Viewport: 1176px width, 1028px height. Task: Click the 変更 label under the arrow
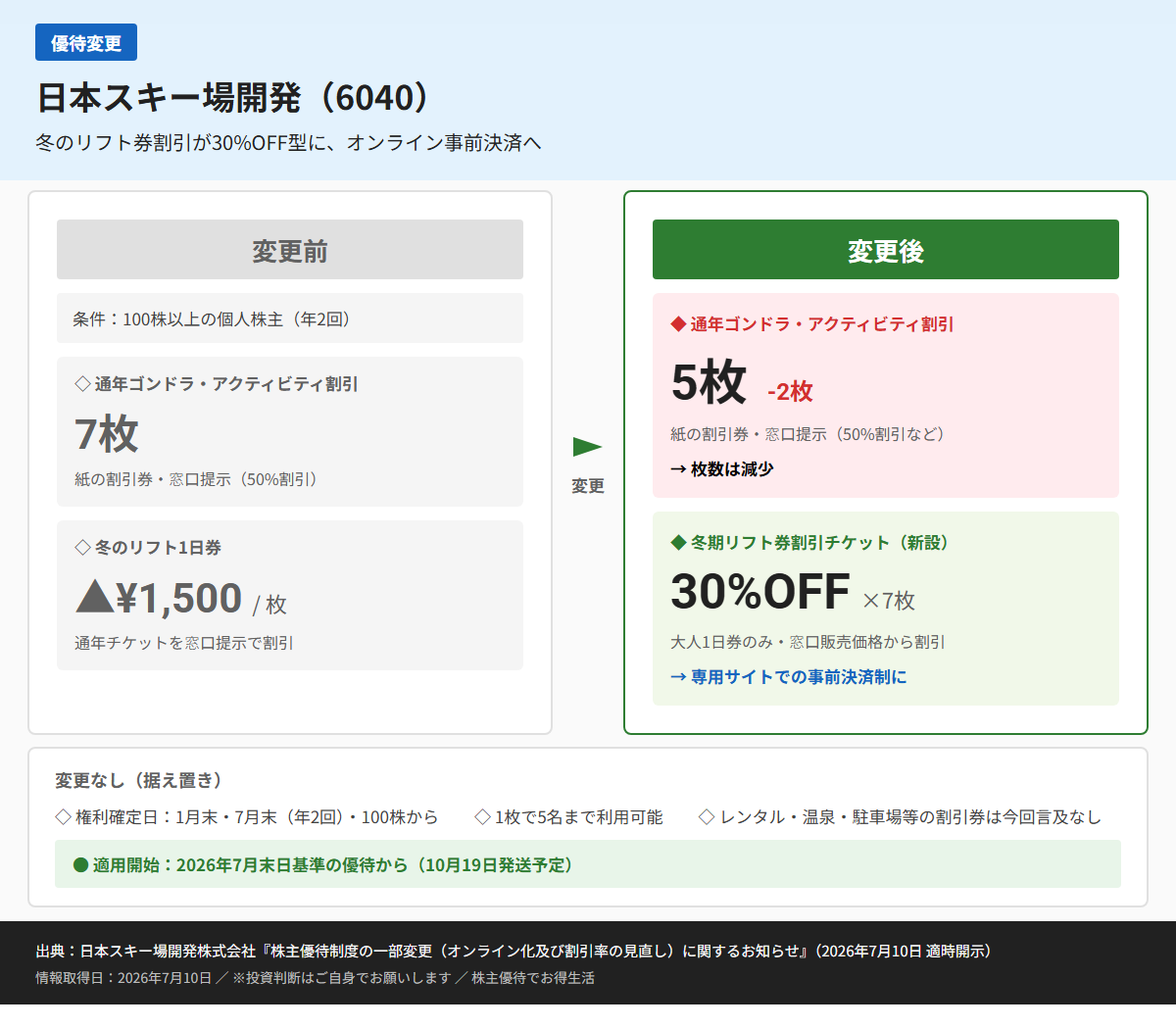(x=588, y=486)
